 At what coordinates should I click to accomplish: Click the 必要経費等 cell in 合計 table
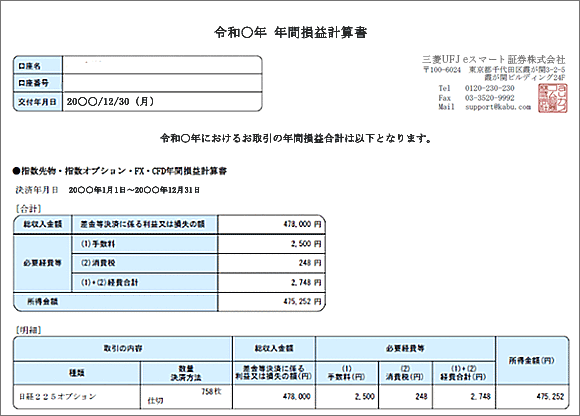(x=43, y=263)
